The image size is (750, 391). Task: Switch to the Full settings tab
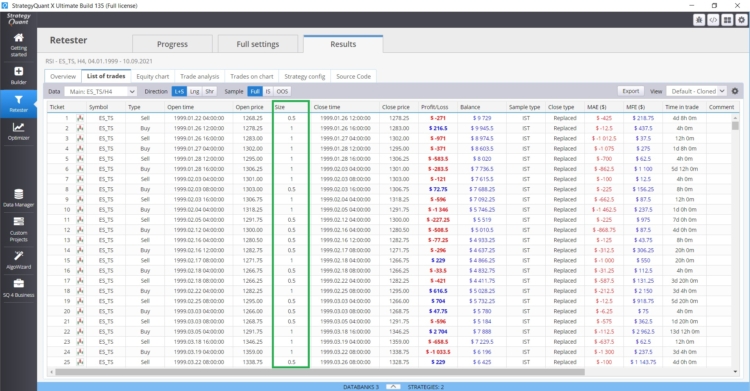(x=258, y=44)
